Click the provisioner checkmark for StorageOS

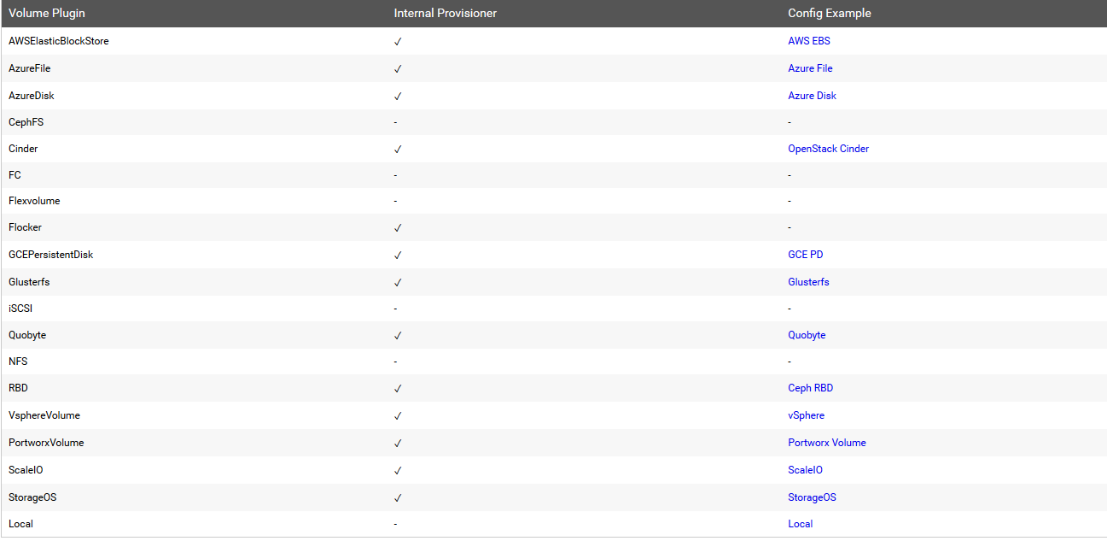398,498
